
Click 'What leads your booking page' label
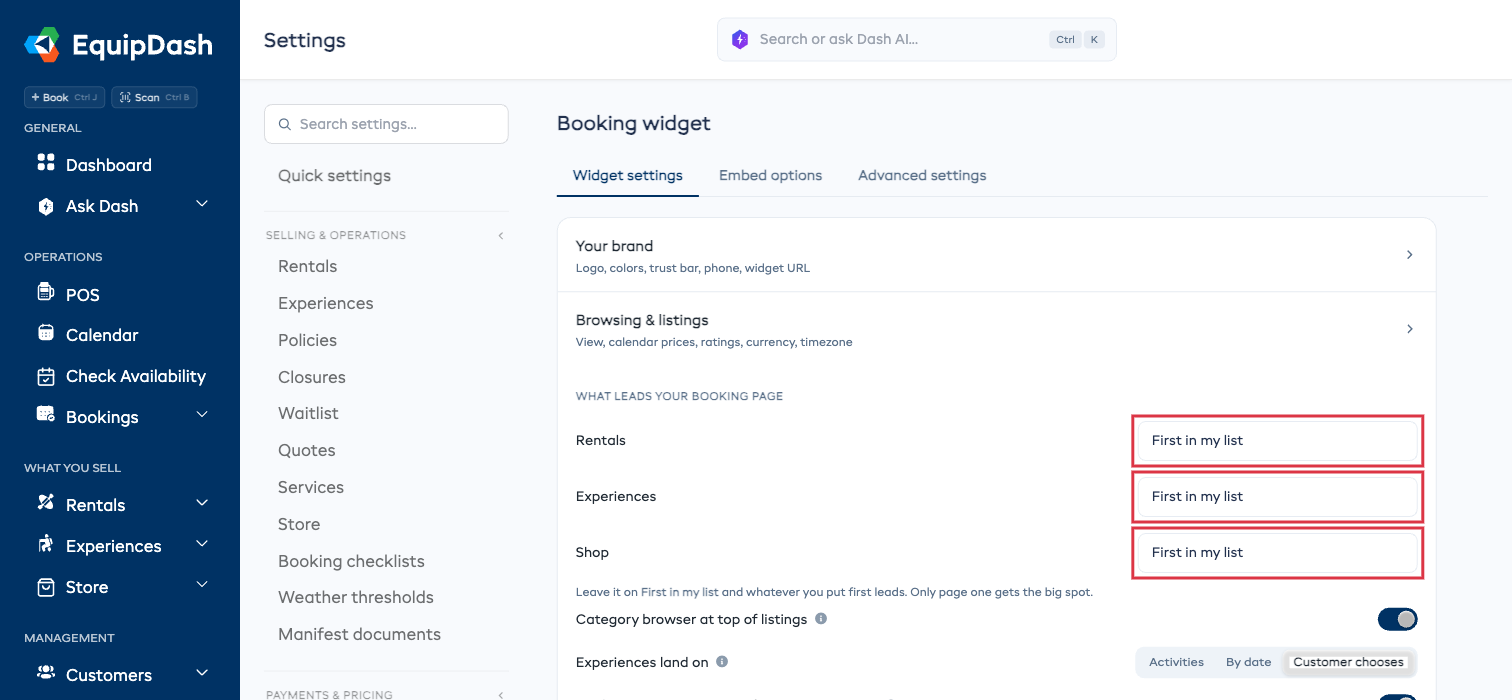point(679,396)
